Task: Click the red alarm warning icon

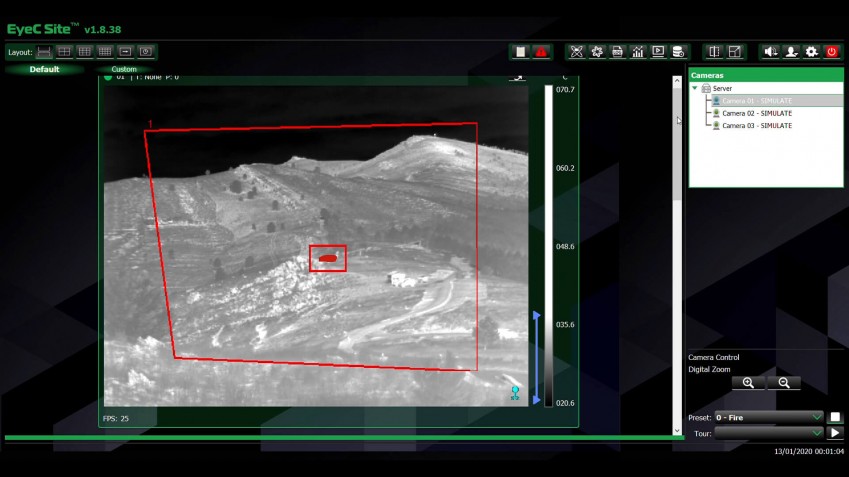Action: (x=541, y=52)
